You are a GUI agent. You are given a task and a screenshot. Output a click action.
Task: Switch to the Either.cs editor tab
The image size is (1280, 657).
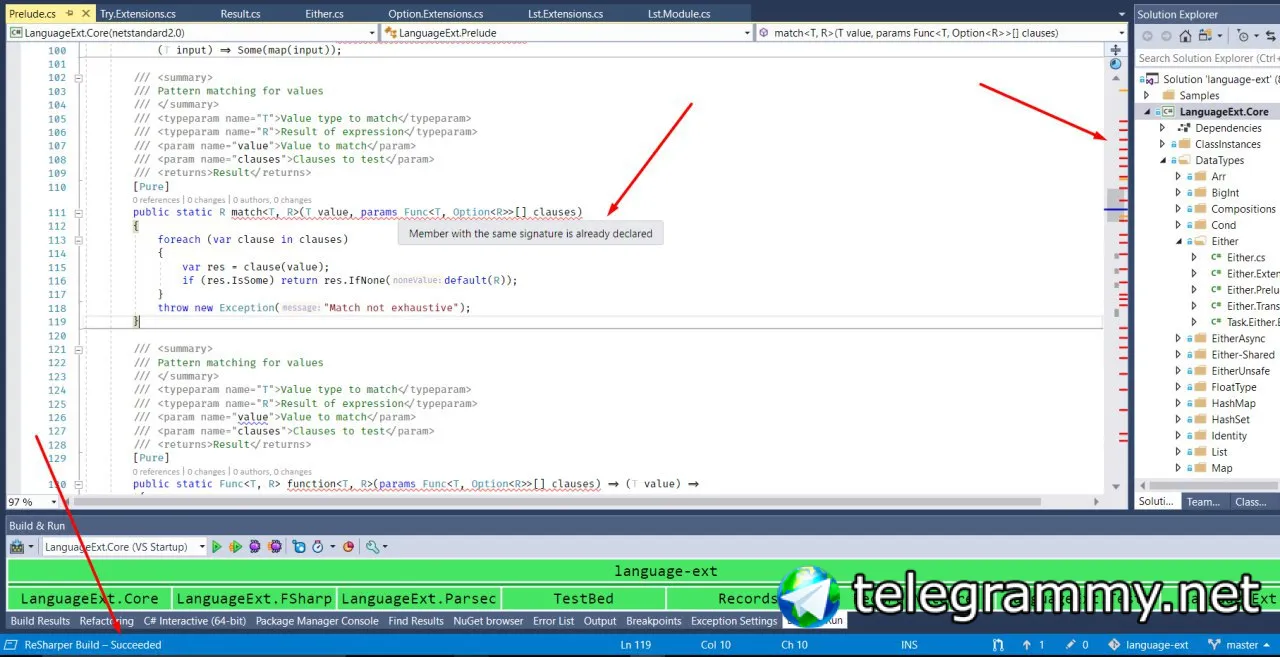pos(324,14)
